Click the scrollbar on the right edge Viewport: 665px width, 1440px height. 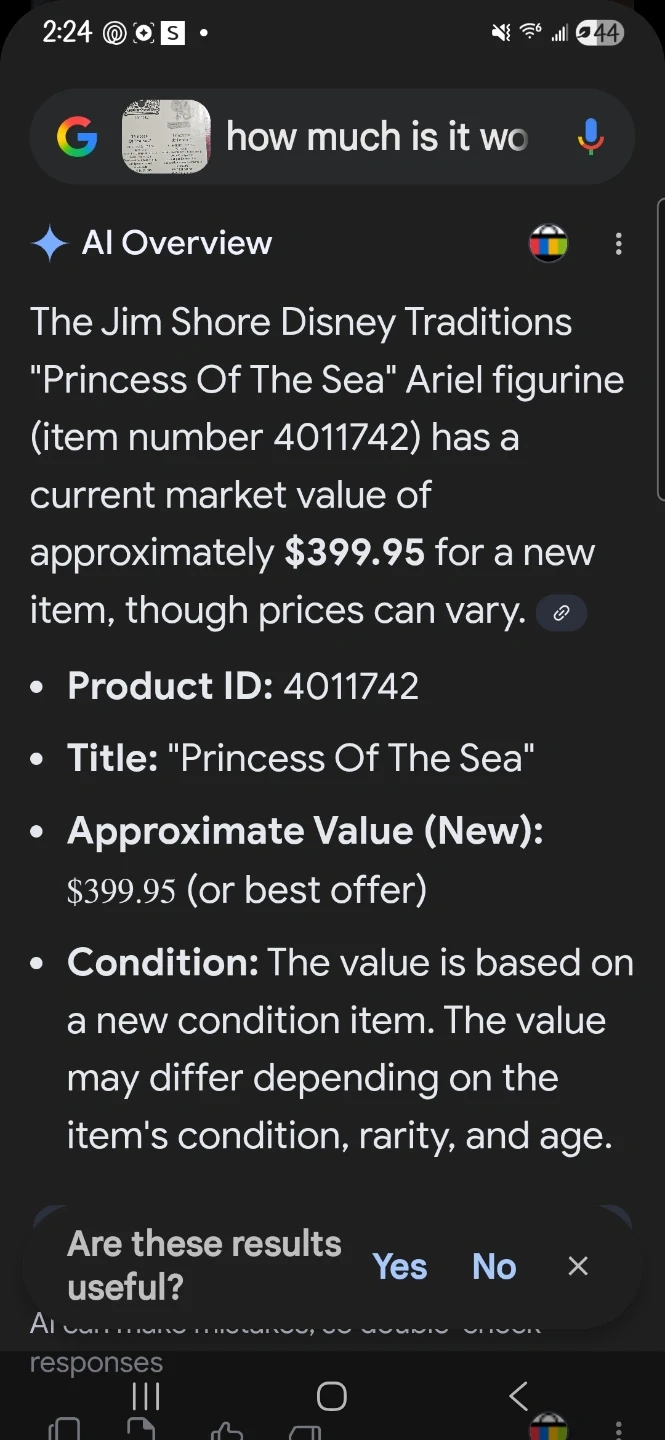pos(660,350)
